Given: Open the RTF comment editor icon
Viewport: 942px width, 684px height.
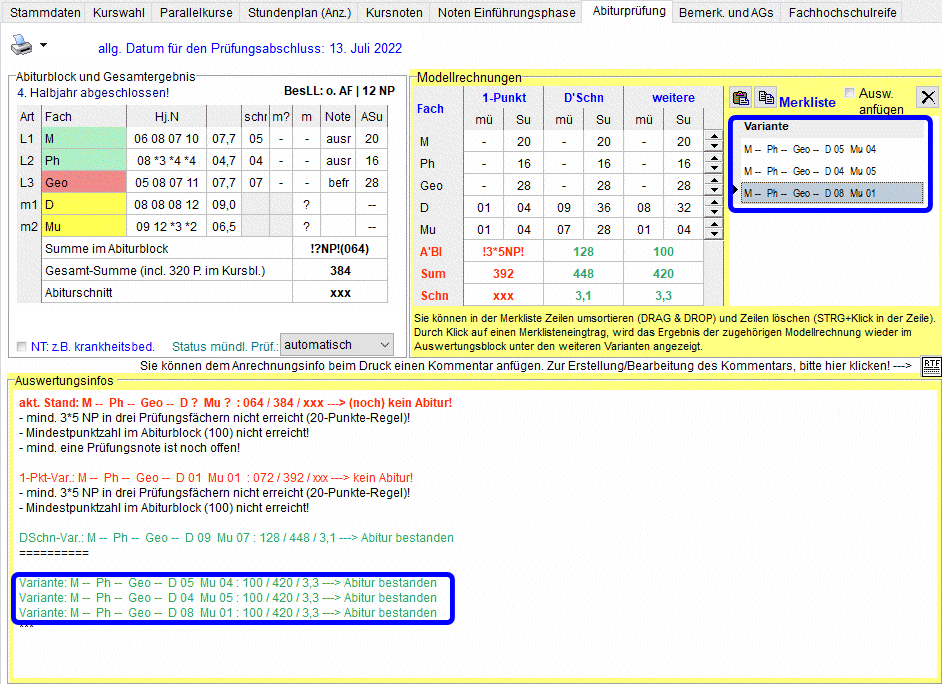Looking at the screenshot, I should [931, 365].
